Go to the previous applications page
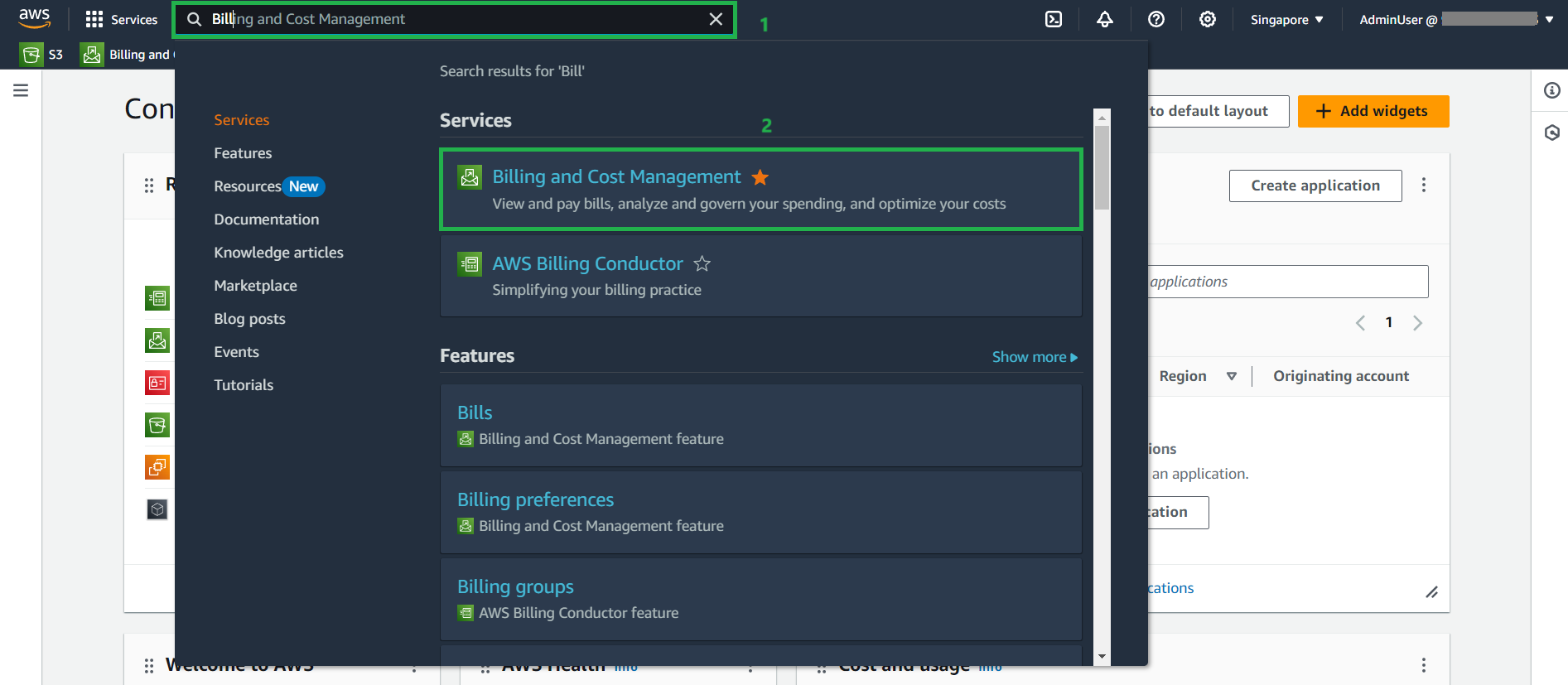Image resolution: width=1568 pixels, height=685 pixels. (1360, 323)
